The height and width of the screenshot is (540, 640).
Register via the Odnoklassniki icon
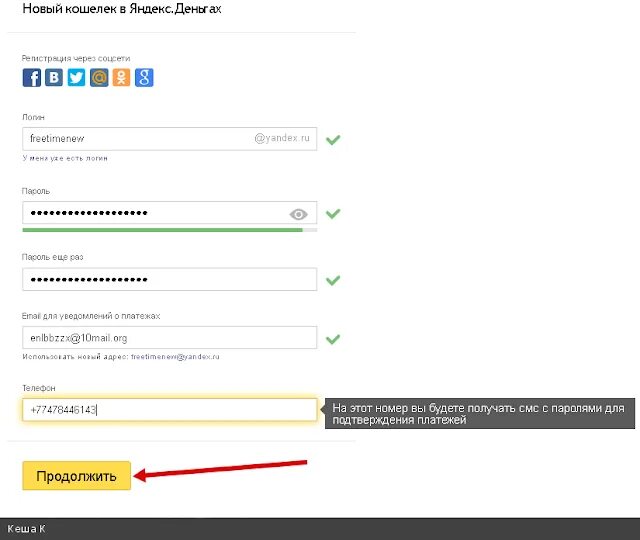pos(121,77)
